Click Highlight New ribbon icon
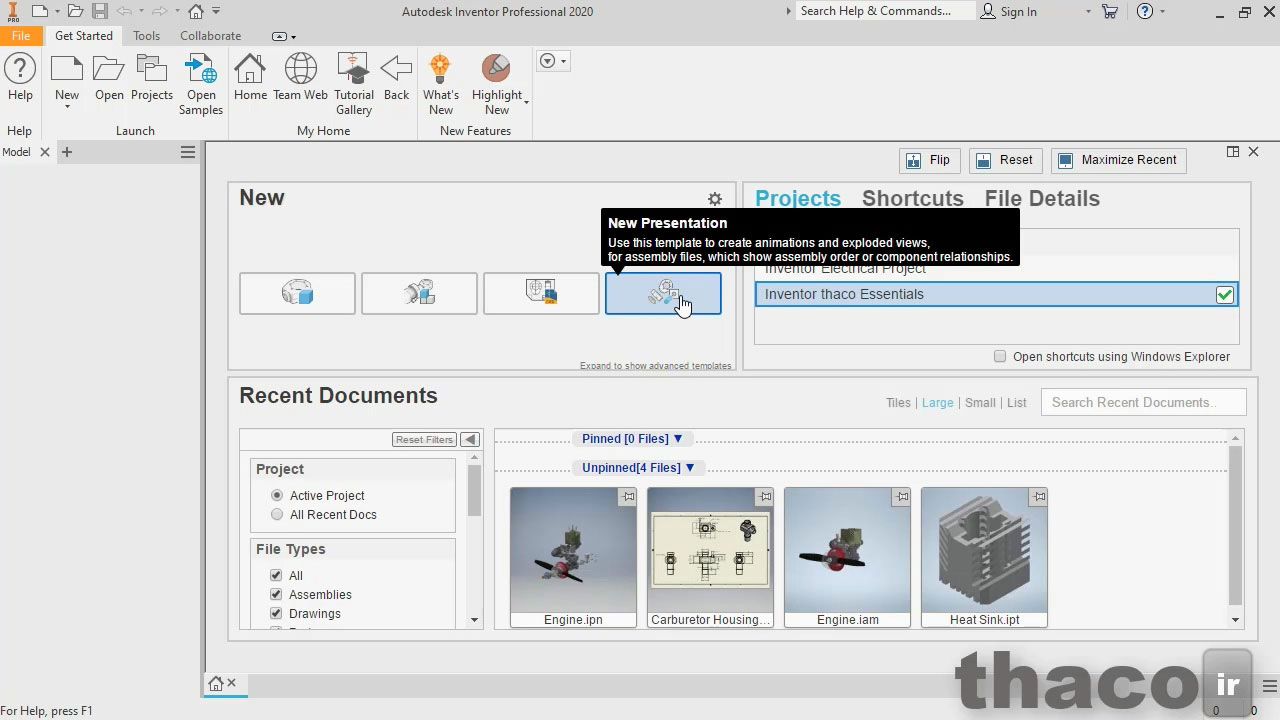The width and height of the screenshot is (1280, 720). (496, 70)
